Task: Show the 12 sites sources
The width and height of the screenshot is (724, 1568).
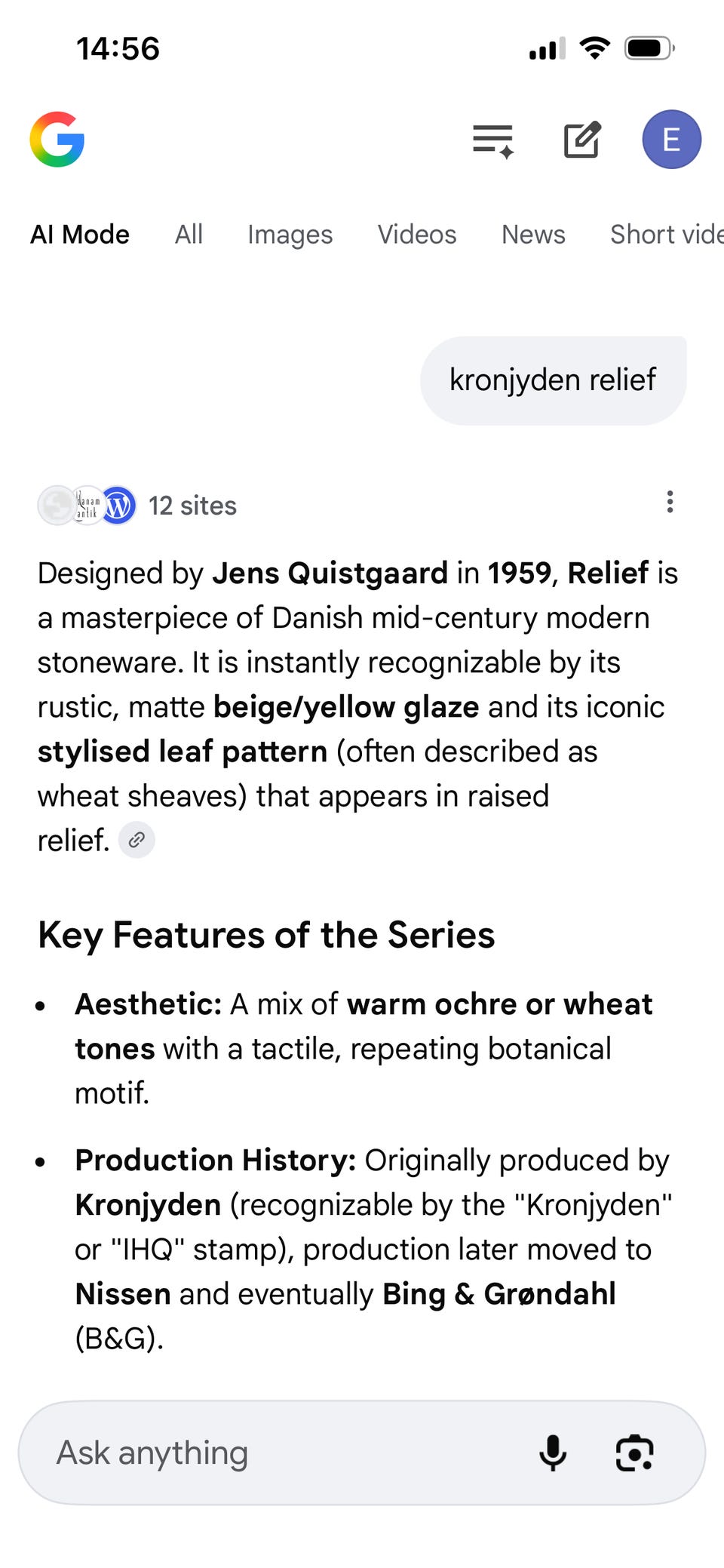Action: click(192, 506)
